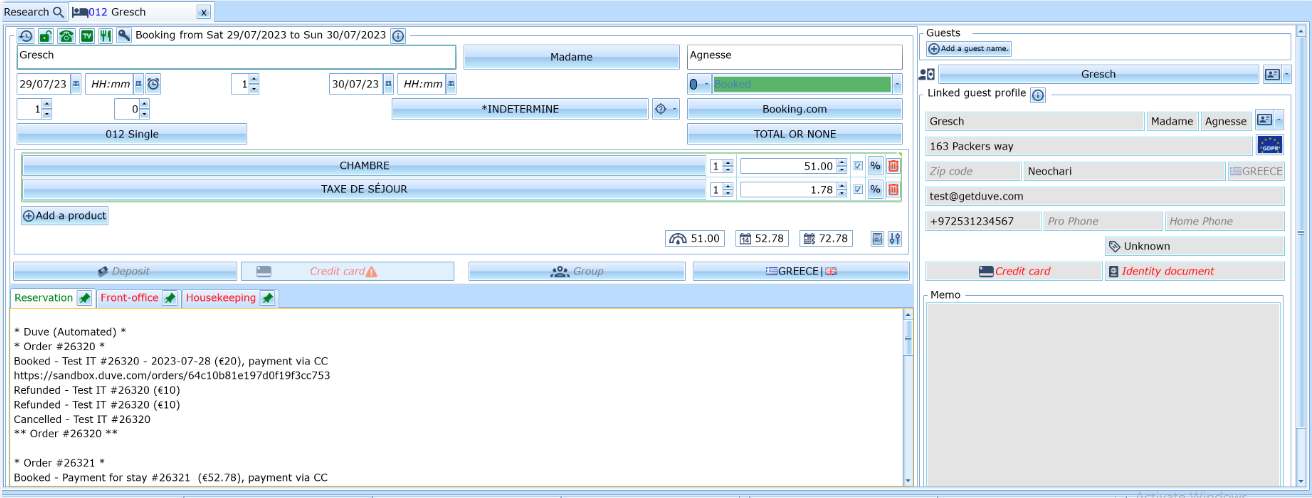Open departure date 30/07/23 calendar picker
1312x498 pixels.
tap(388, 84)
